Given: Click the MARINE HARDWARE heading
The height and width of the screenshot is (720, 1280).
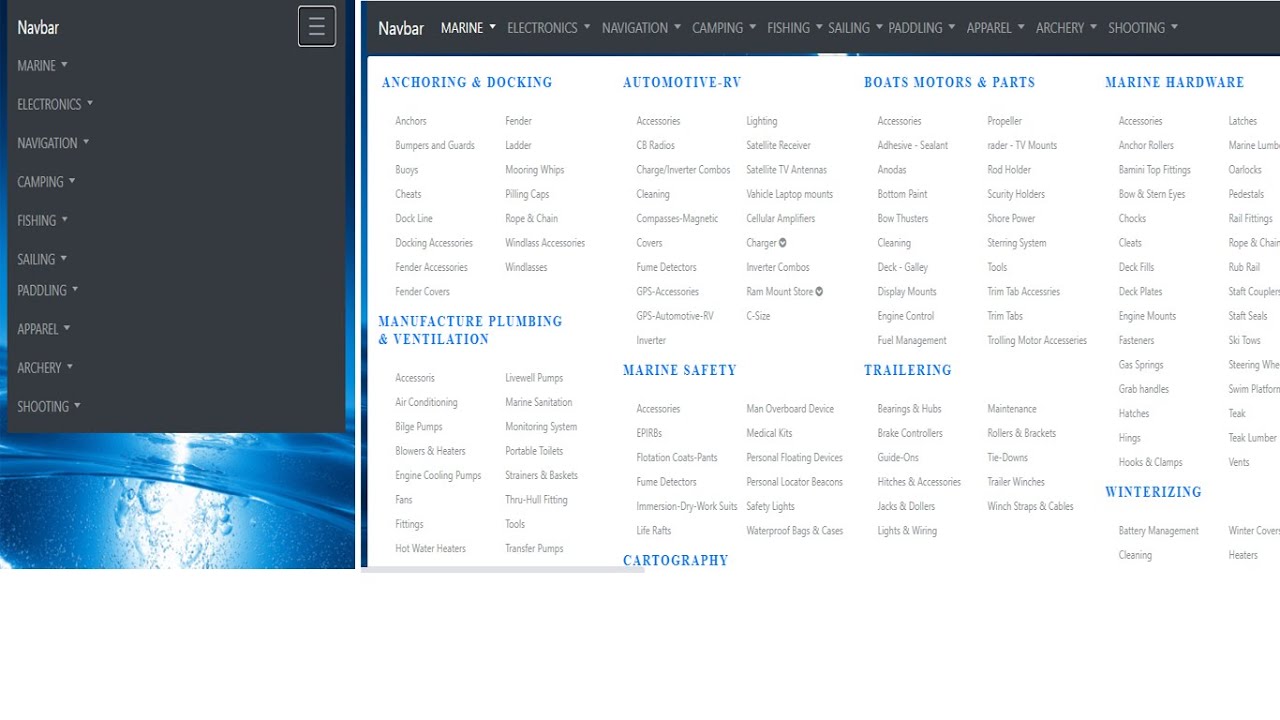Looking at the screenshot, I should (x=1175, y=82).
